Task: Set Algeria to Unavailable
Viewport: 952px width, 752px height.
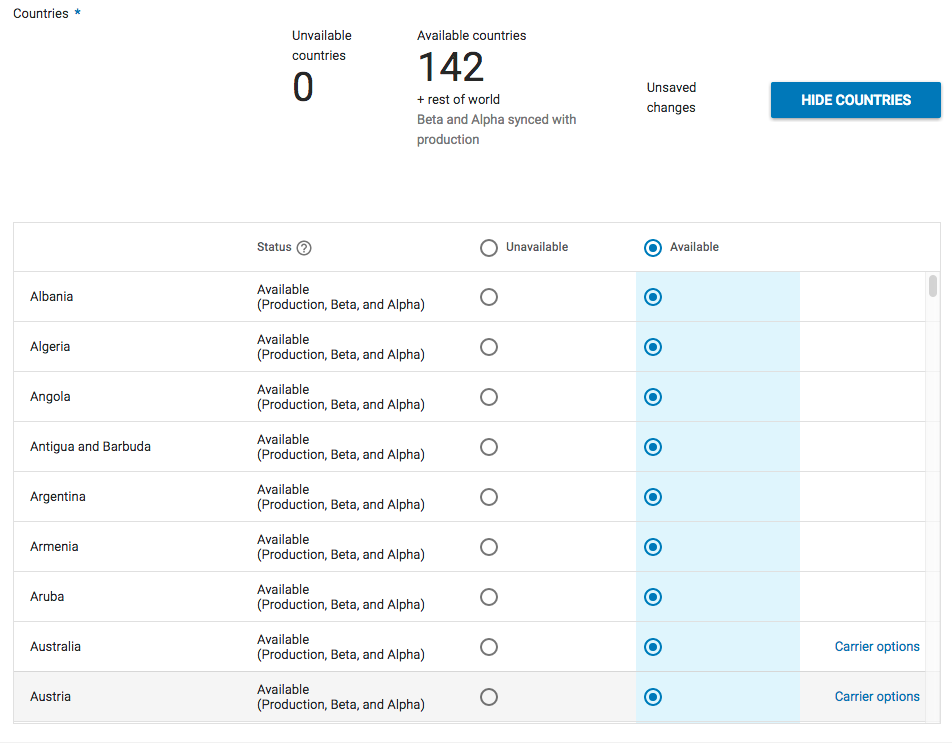Action: (x=489, y=347)
